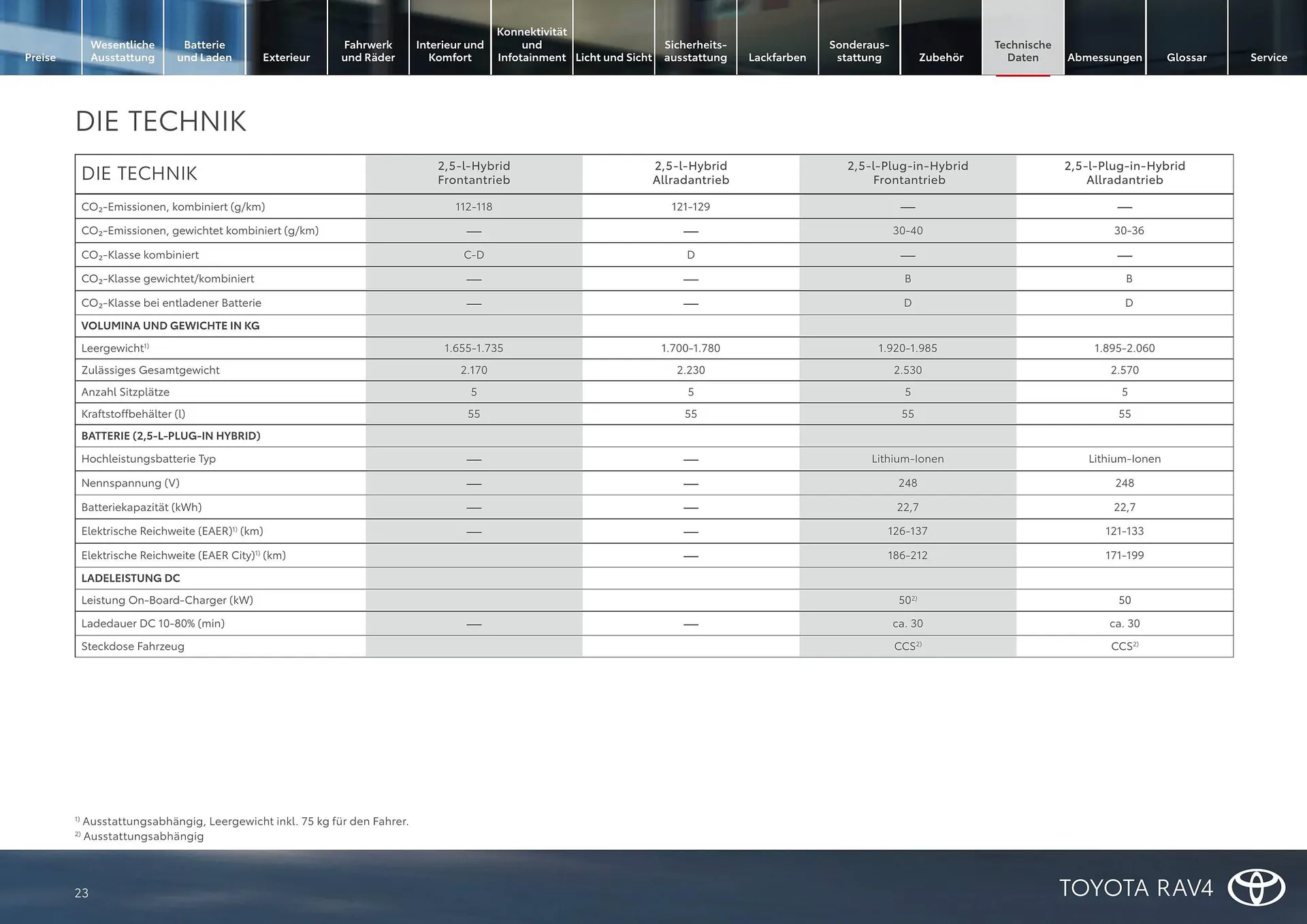Go to Konnektivität und Infotainment tab

click(532, 45)
